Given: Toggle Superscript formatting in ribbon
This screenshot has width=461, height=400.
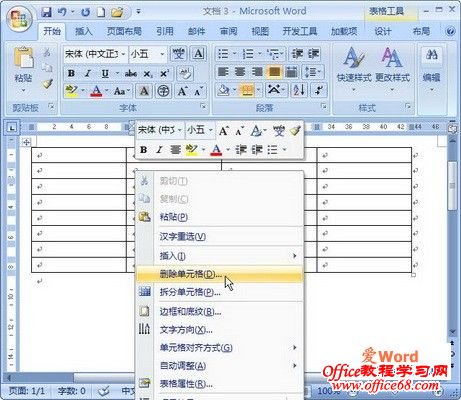Looking at the screenshot, I should point(164,73).
